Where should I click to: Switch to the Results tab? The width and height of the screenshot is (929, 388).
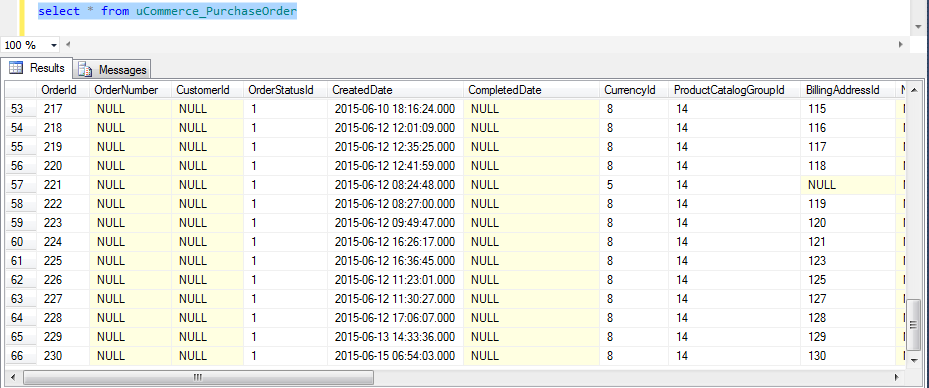click(37, 68)
